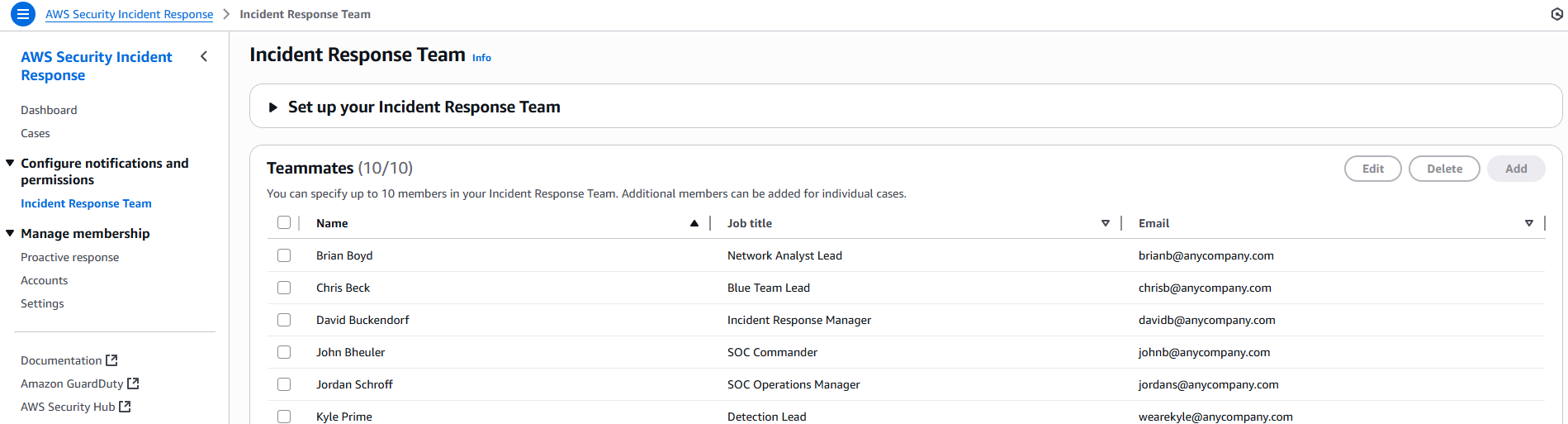Image resolution: width=1568 pixels, height=424 pixels.
Task: Click external link icon beside AWS Security Hub
Action: (126, 407)
